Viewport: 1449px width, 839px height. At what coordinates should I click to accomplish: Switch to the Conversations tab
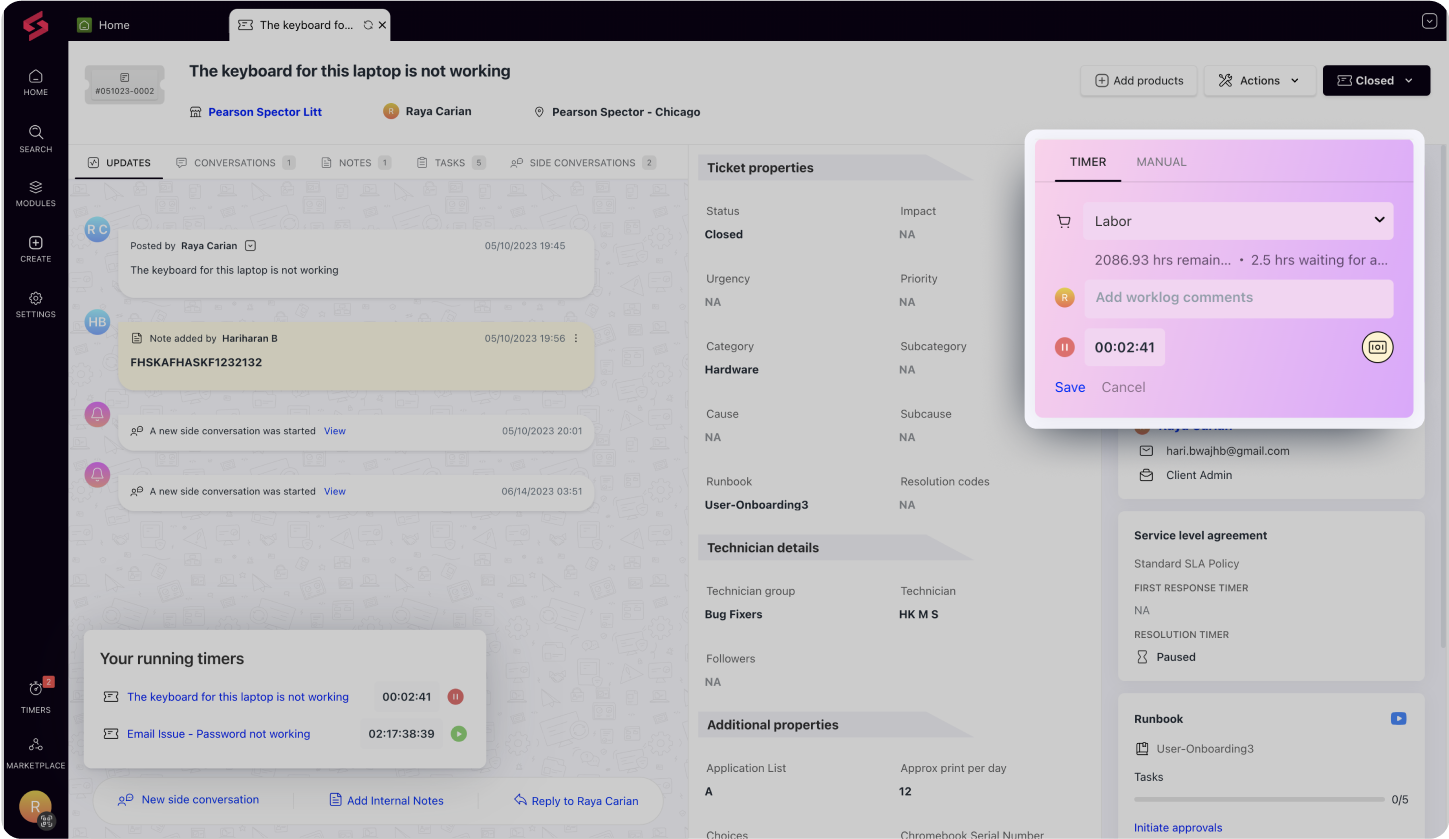235,163
